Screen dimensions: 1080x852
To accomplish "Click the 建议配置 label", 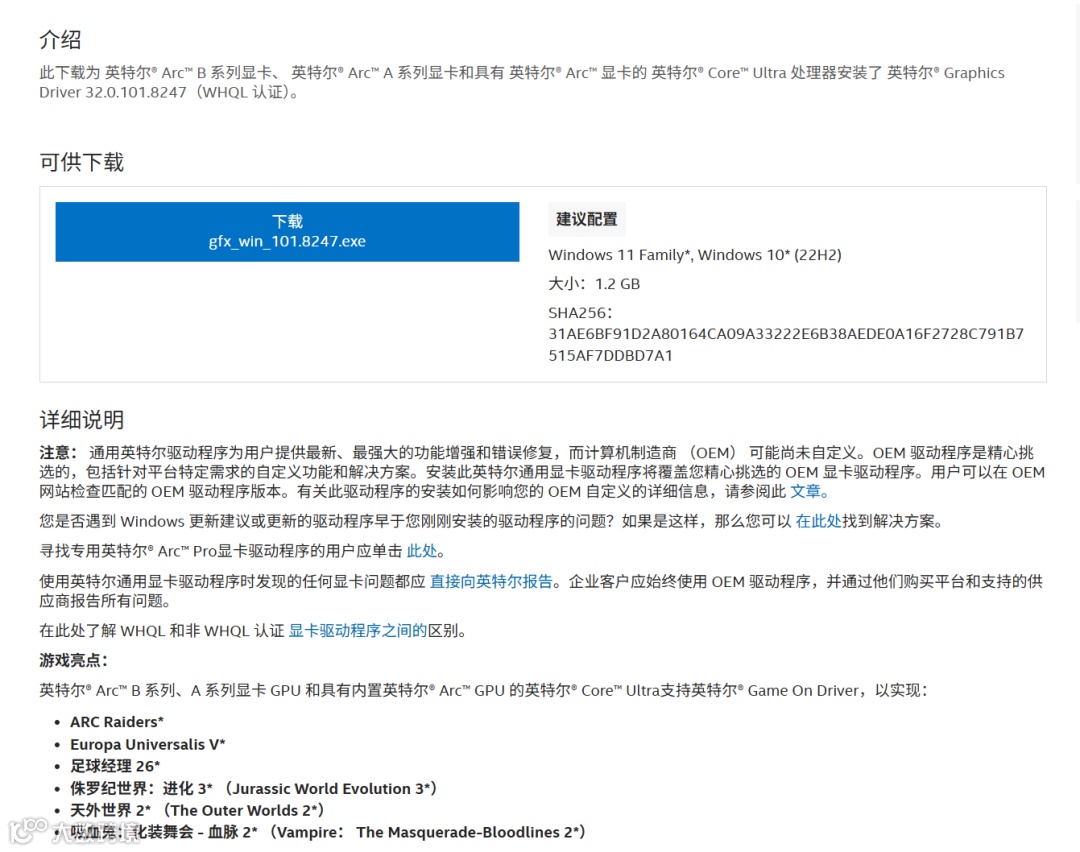I will 587,219.
